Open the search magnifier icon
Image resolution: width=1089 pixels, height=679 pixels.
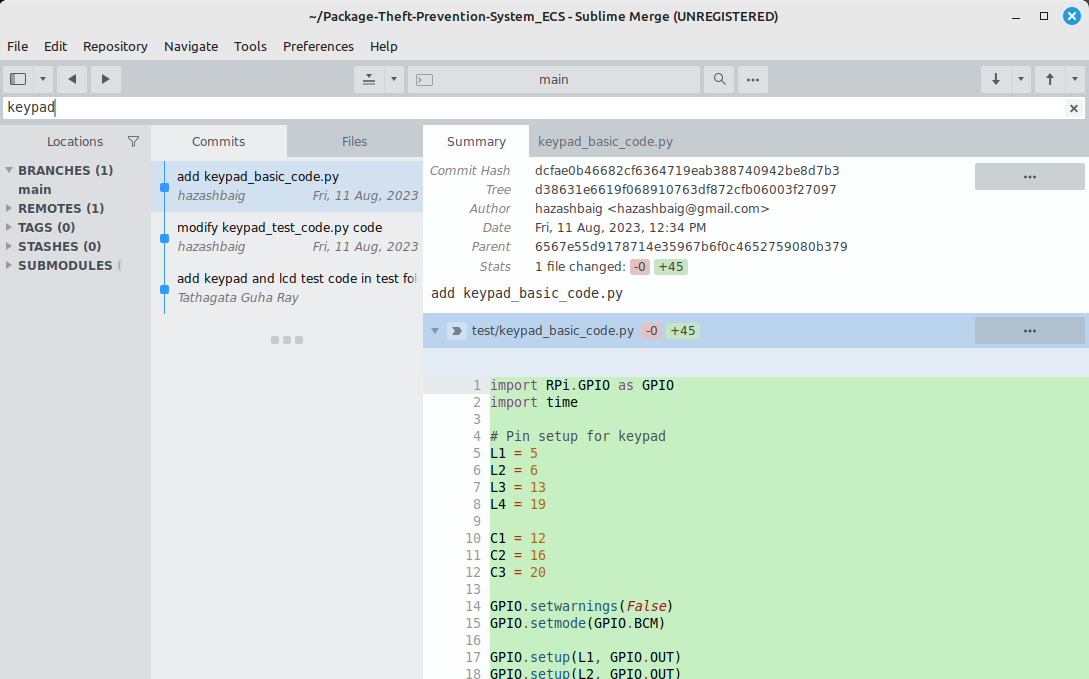pyautogui.click(x=719, y=79)
